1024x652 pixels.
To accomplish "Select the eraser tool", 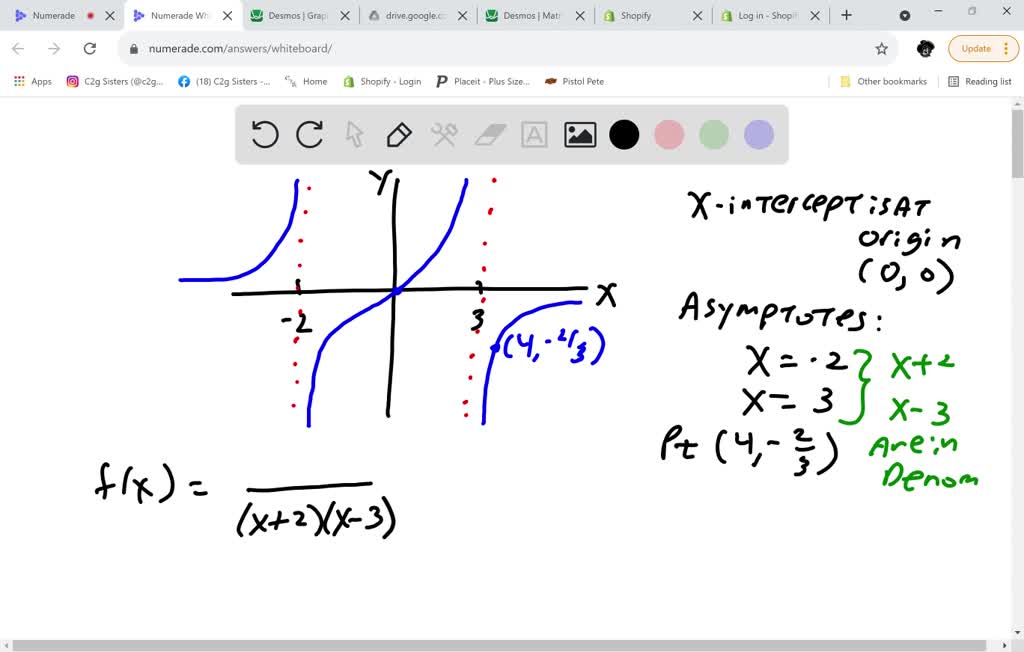I will click(x=489, y=134).
